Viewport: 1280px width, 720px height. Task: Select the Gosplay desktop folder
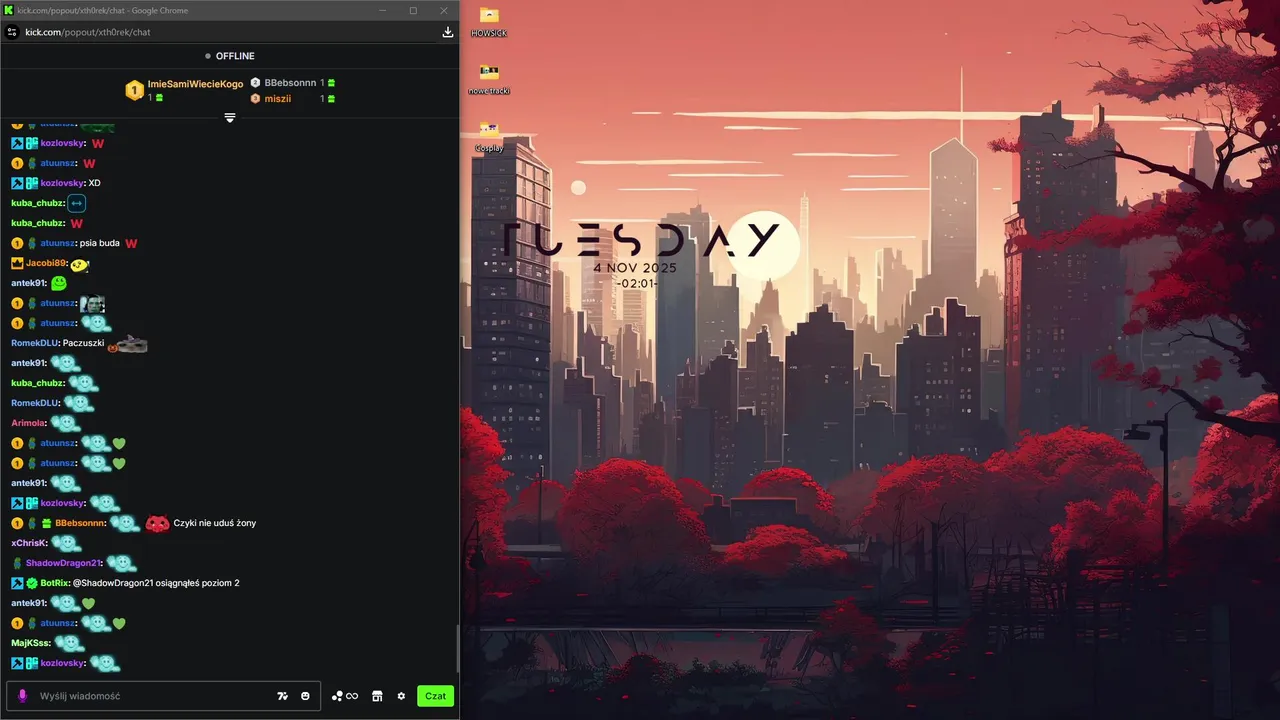489,136
